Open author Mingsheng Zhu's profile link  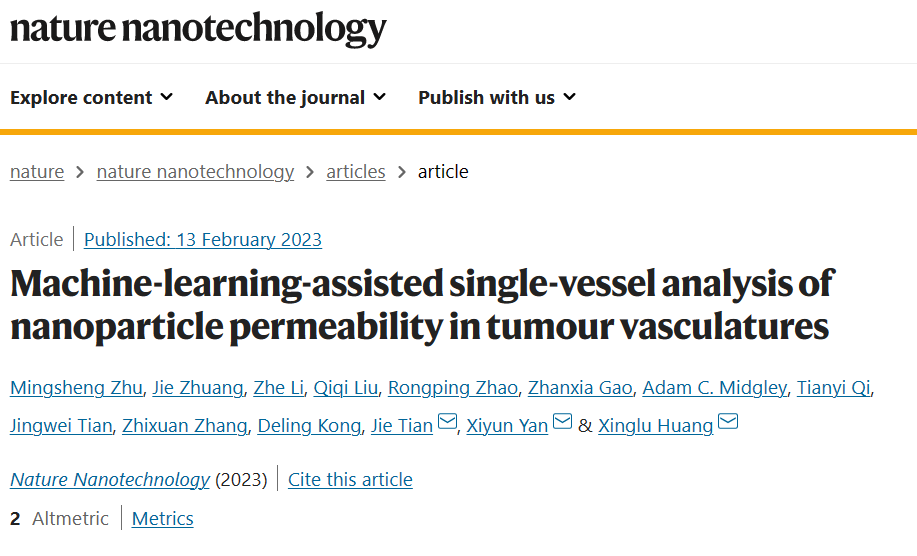pos(76,388)
